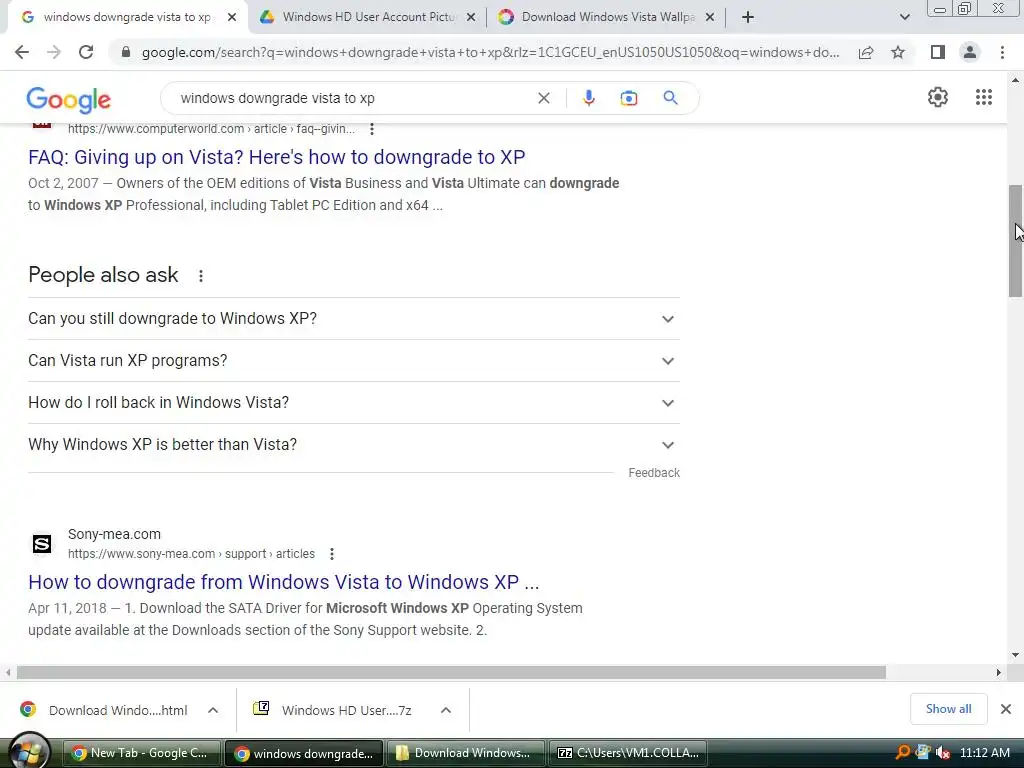This screenshot has width=1024, height=768.
Task: Click the search icon in system tray
Action: click(903, 752)
